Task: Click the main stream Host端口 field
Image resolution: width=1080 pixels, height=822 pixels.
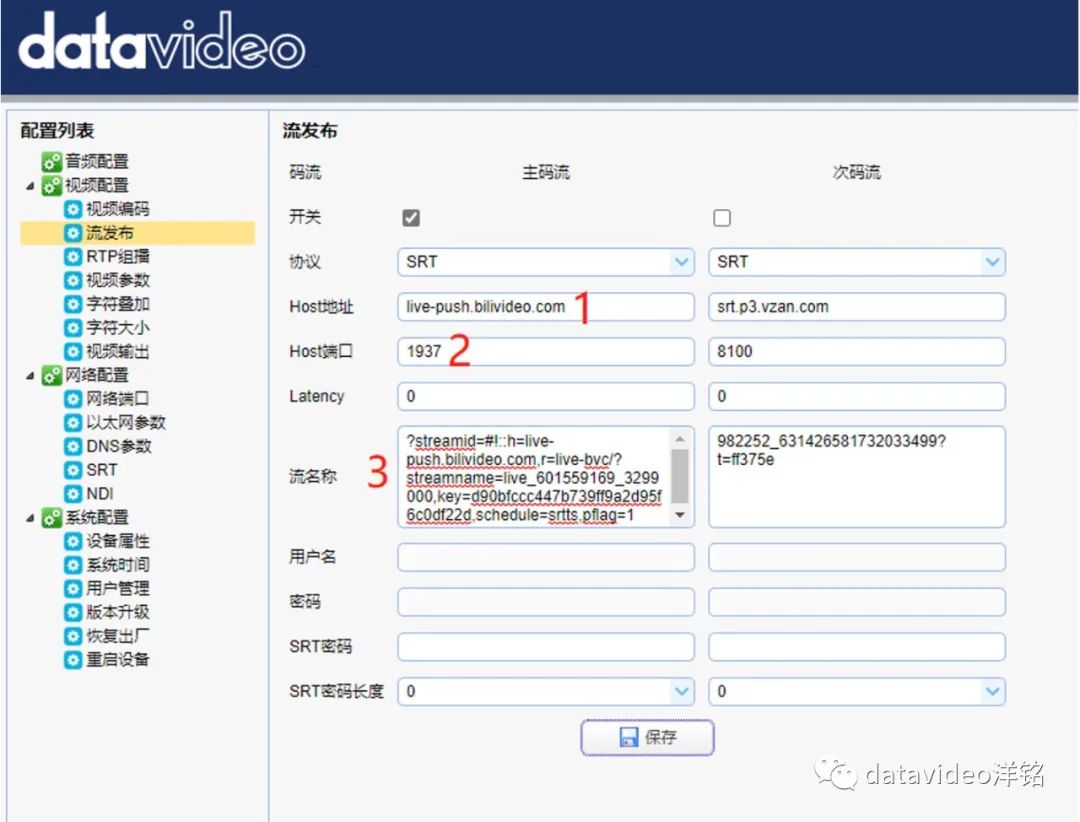Action: click(545, 352)
